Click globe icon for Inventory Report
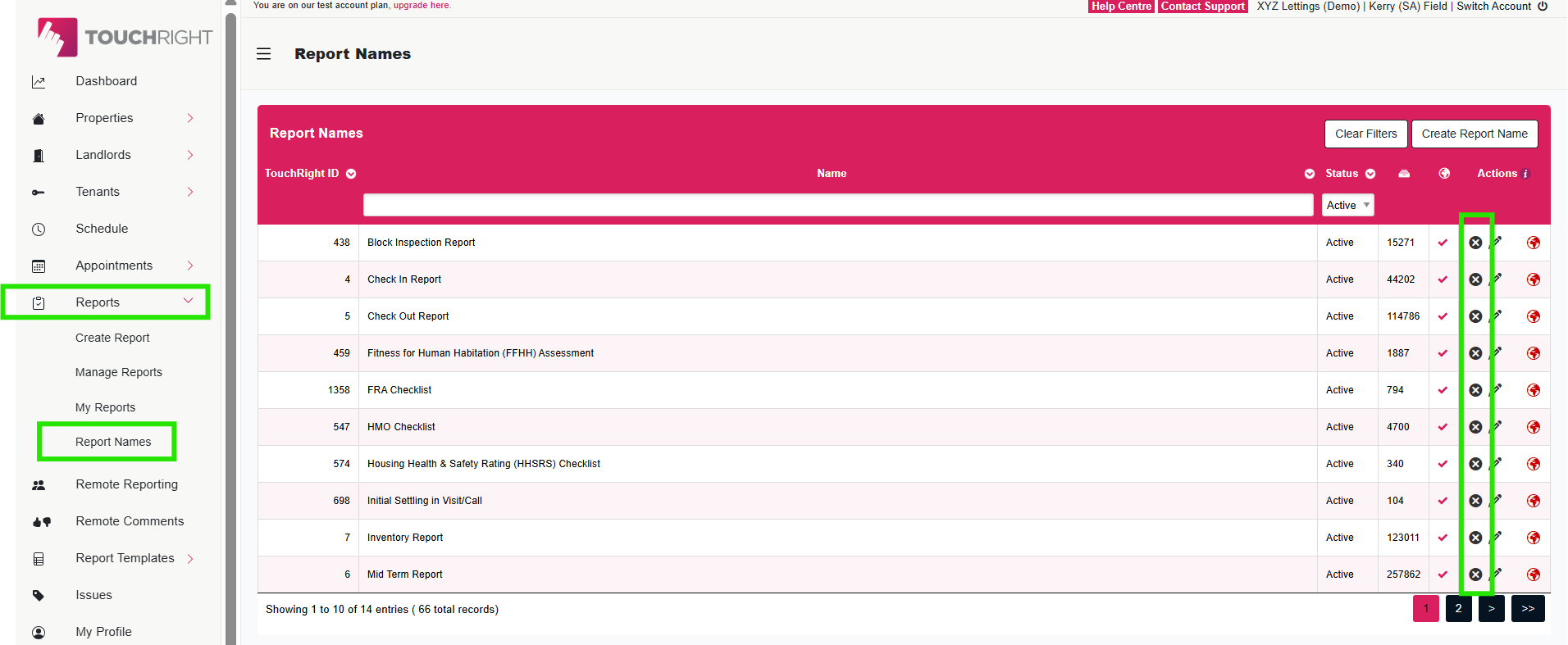 pyautogui.click(x=1533, y=538)
